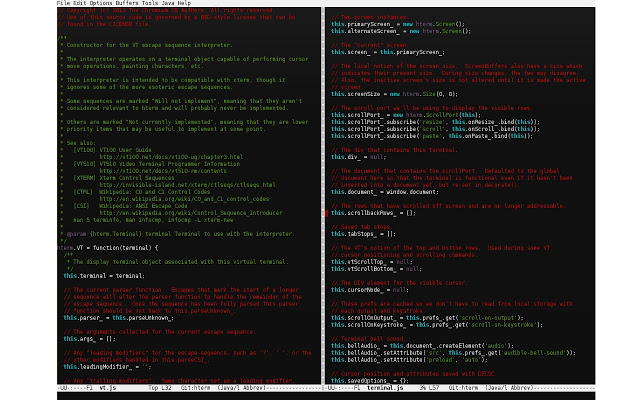Click the 'this.savedOptions_ = {};' line

tap(370, 381)
